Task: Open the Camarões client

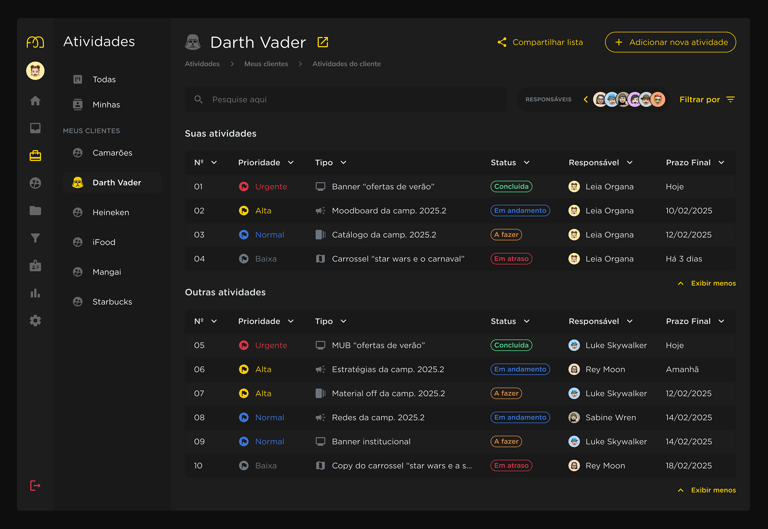Action: (112, 153)
